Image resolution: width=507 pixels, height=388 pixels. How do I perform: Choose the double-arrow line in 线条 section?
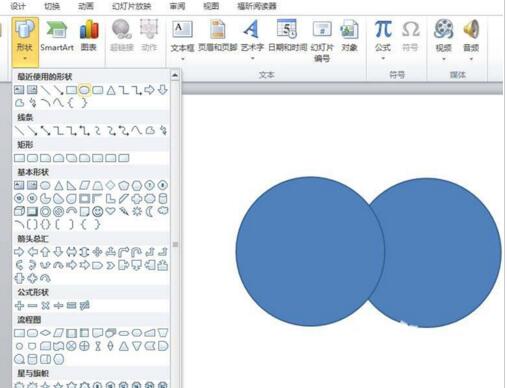pos(46,131)
